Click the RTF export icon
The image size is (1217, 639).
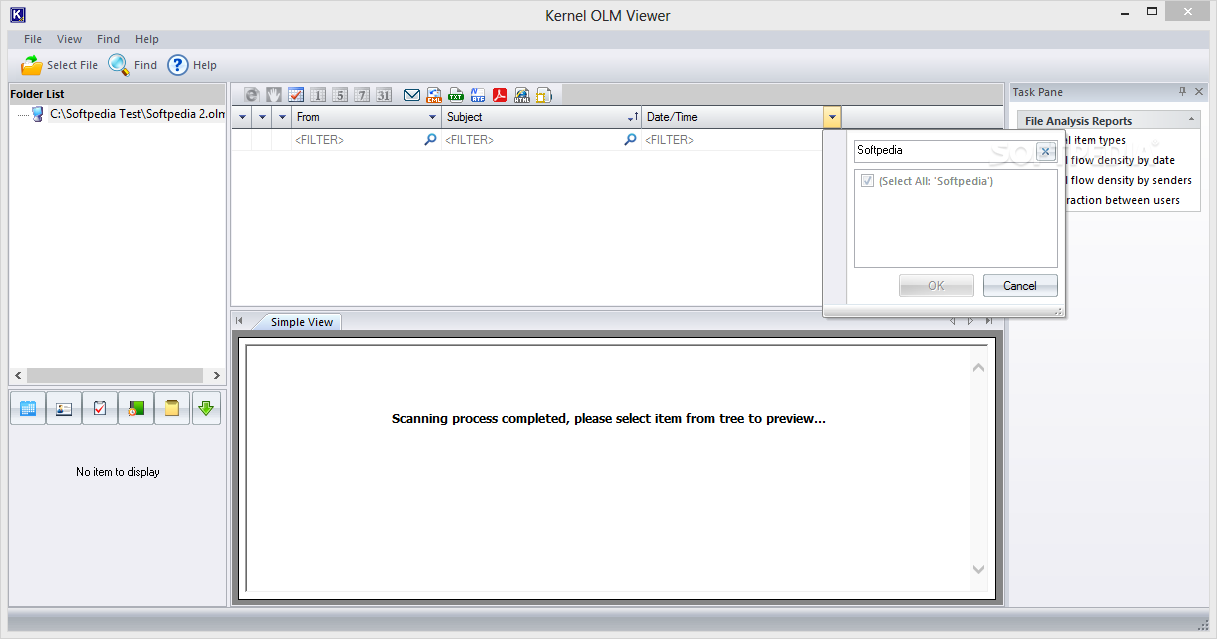point(478,95)
